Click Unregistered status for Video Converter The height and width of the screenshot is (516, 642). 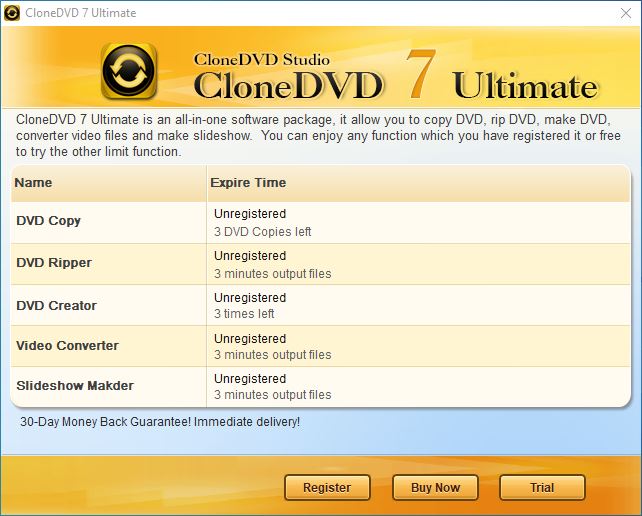tap(250, 339)
